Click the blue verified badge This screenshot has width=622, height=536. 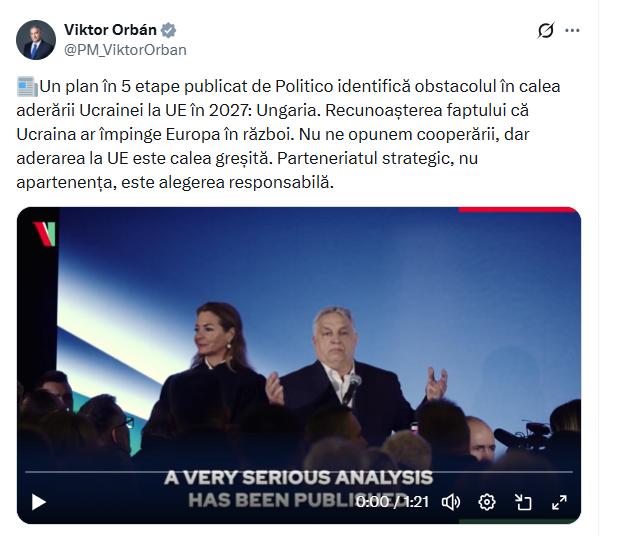169,30
